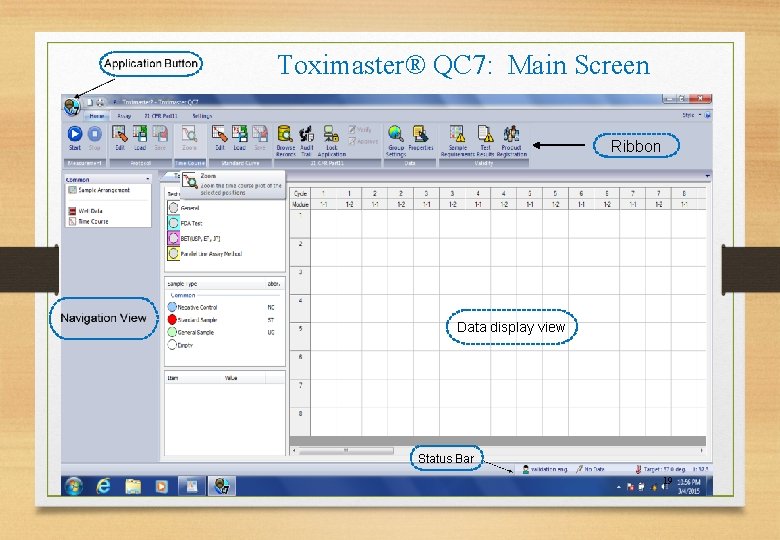The width and height of the screenshot is (780, 540).
Task: Click row header 8 in the data grid
Action: coord(300,422)
